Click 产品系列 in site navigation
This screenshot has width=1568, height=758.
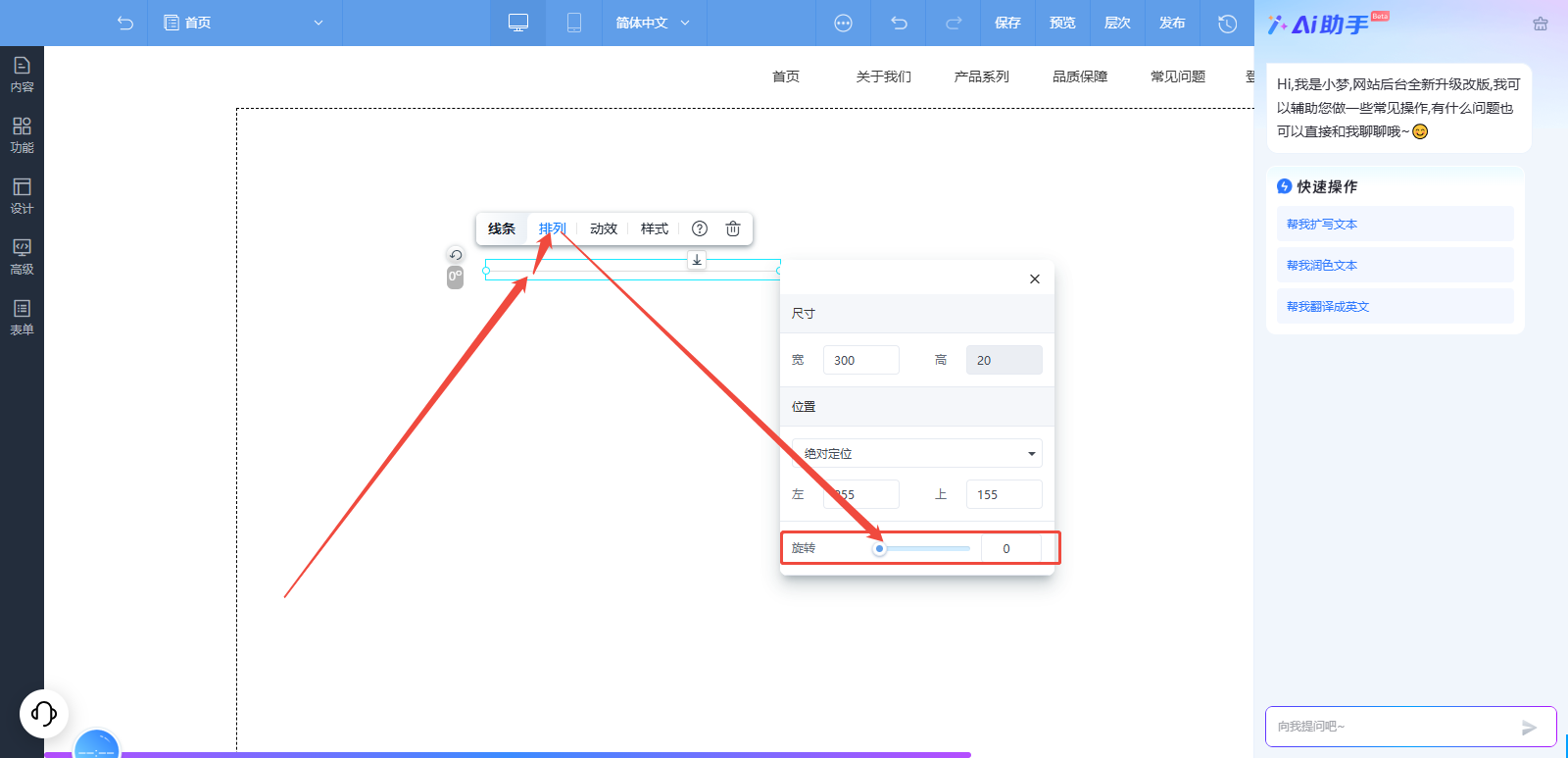982,76
